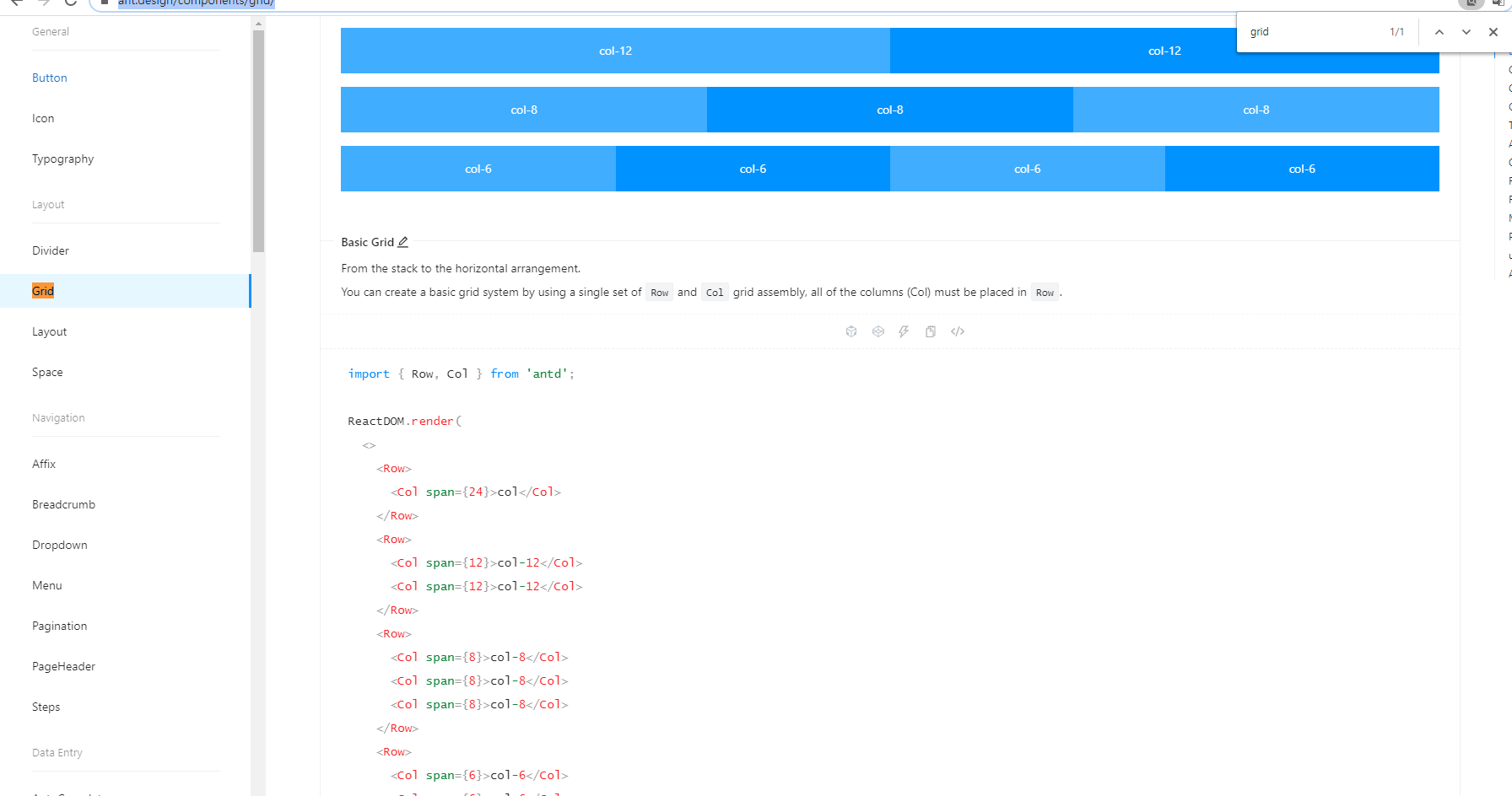Viewport: 1512px width, 796px height.
Task: Click the 'Col' inline code tag
Action: (x=715, y=293)
